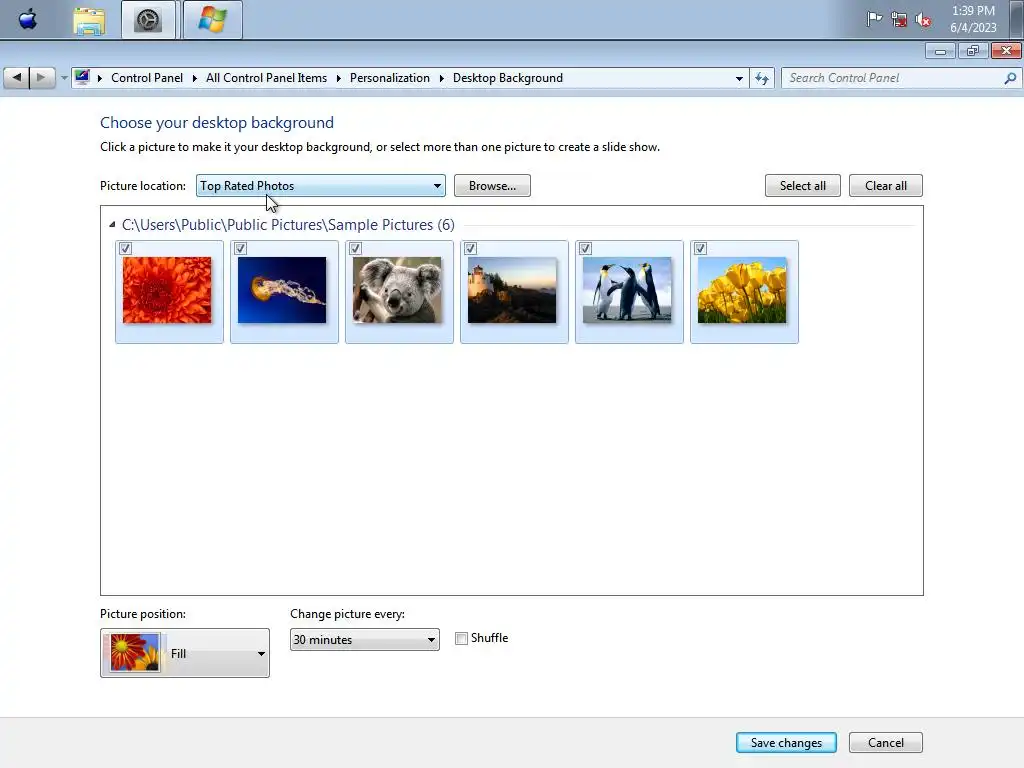The height and width of the screenshot is (768, 1024).
Task: Restore down the Desktop Background window
Action: 973,51
